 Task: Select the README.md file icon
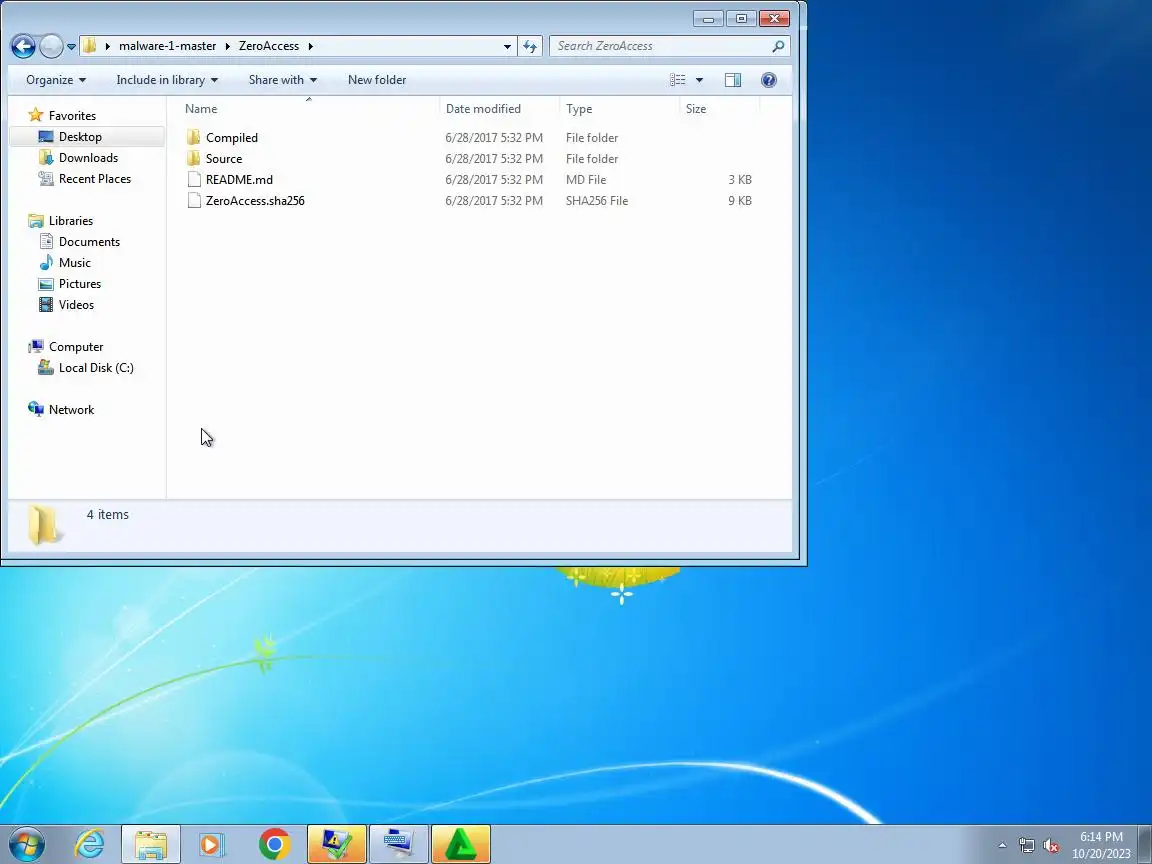(194, 180)
